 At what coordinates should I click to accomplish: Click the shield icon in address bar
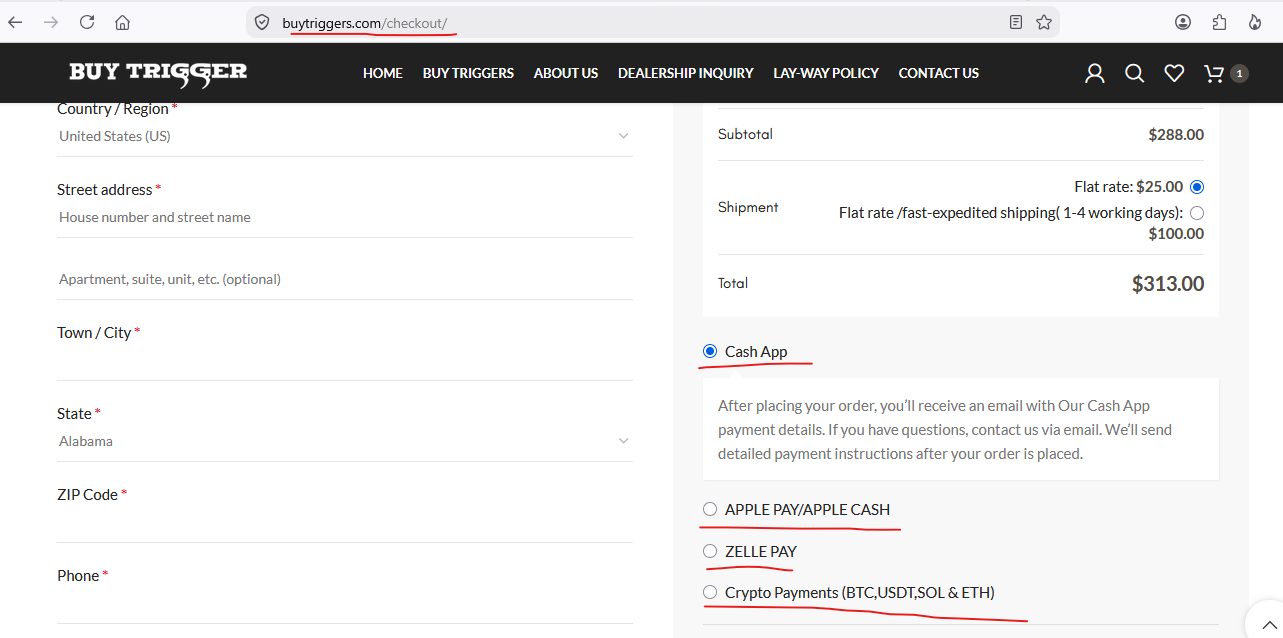(262, 22)
